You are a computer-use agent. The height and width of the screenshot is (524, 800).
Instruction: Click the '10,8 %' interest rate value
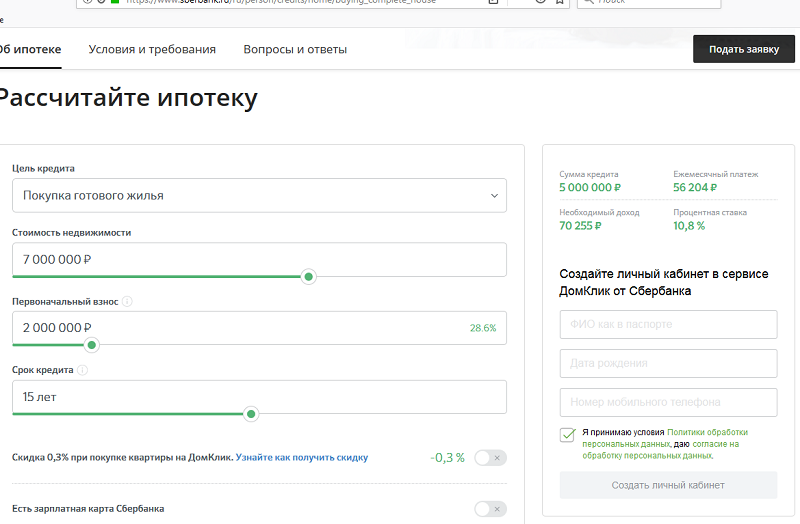pos(689,226)
